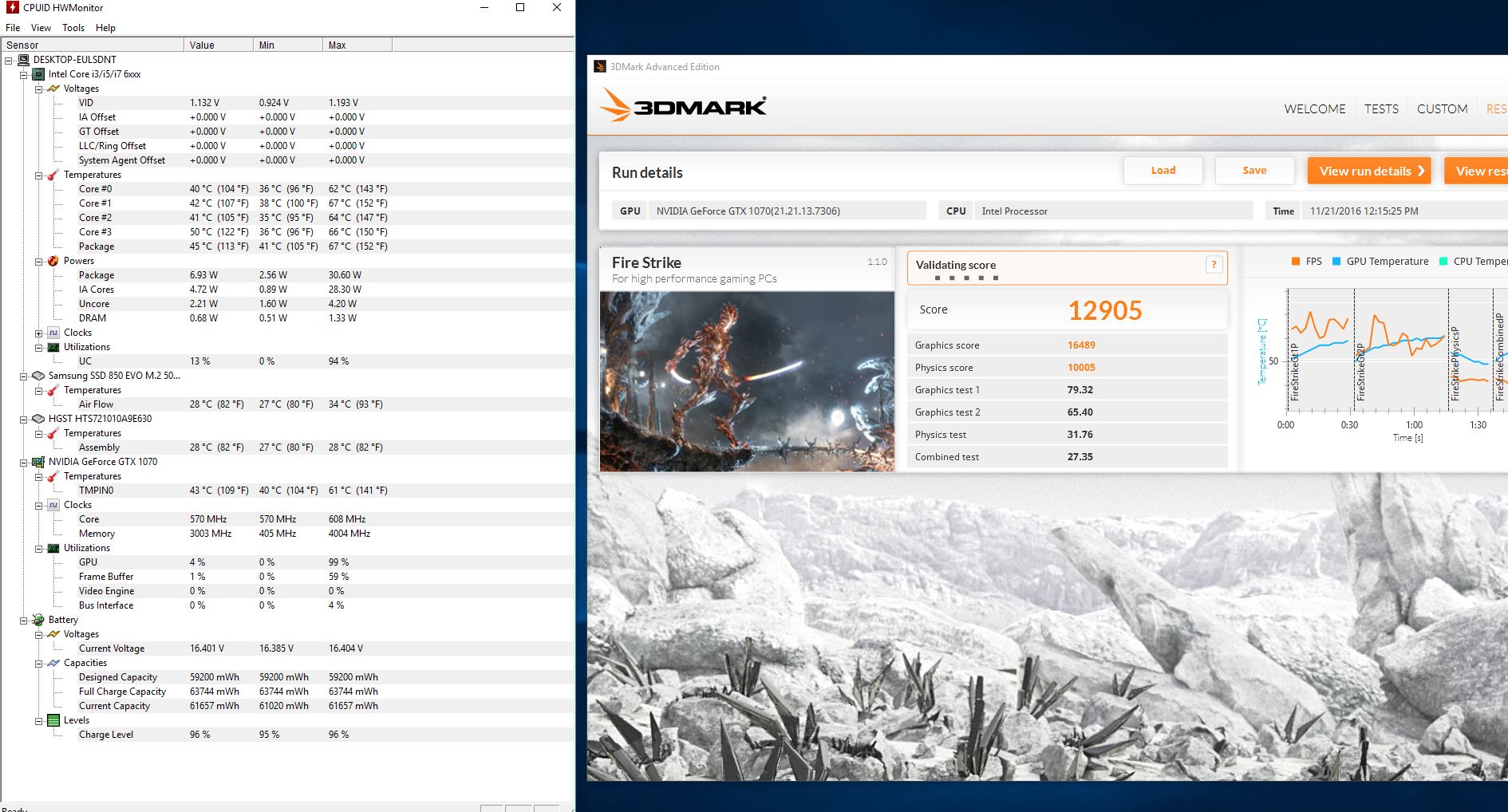Click the Save button in Run details

tap(1254, 171)
